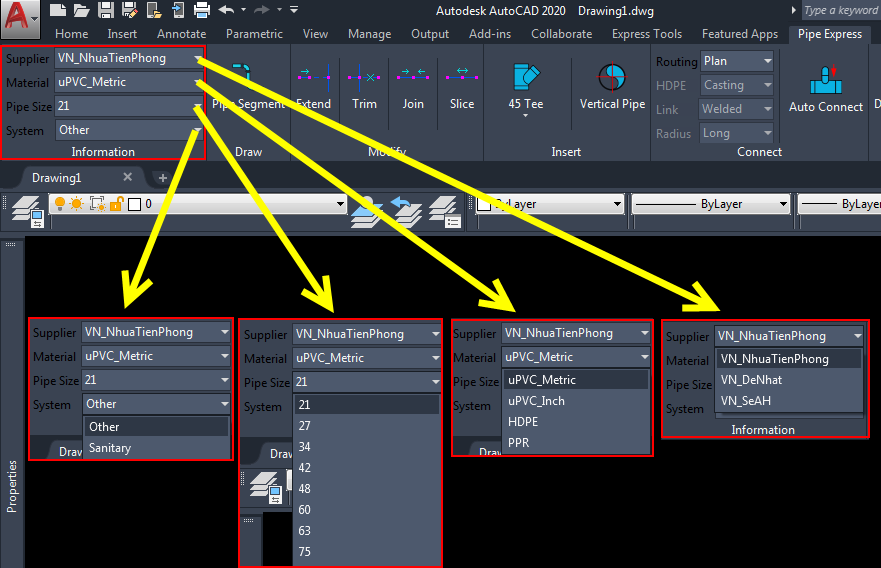Toggle freeze sun icon for layer 0
Viewport: 881px width, 568px height.
77,203
